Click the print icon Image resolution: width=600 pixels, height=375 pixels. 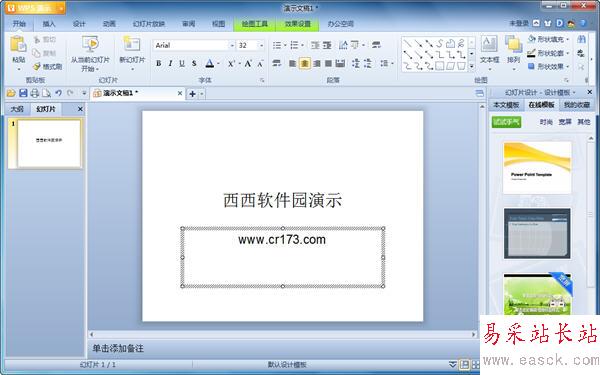35,93
